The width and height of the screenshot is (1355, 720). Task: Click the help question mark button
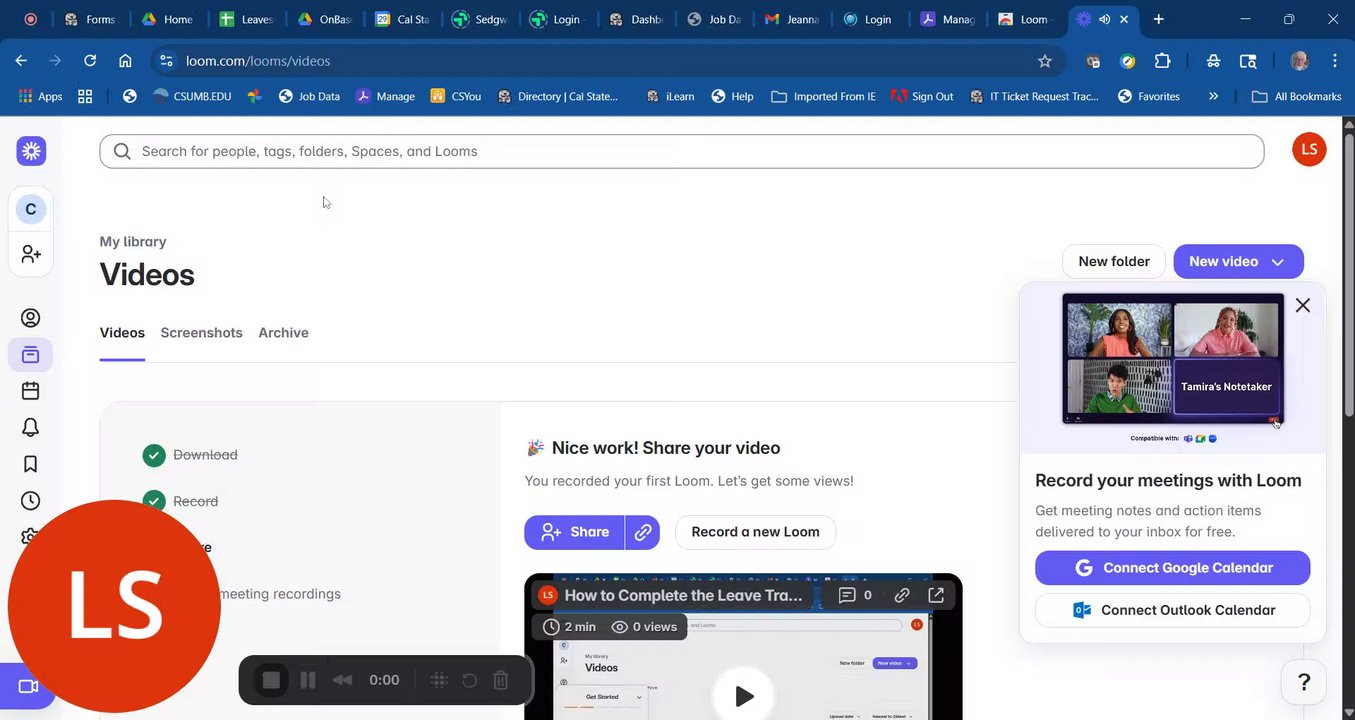[x=1304, y=682]
